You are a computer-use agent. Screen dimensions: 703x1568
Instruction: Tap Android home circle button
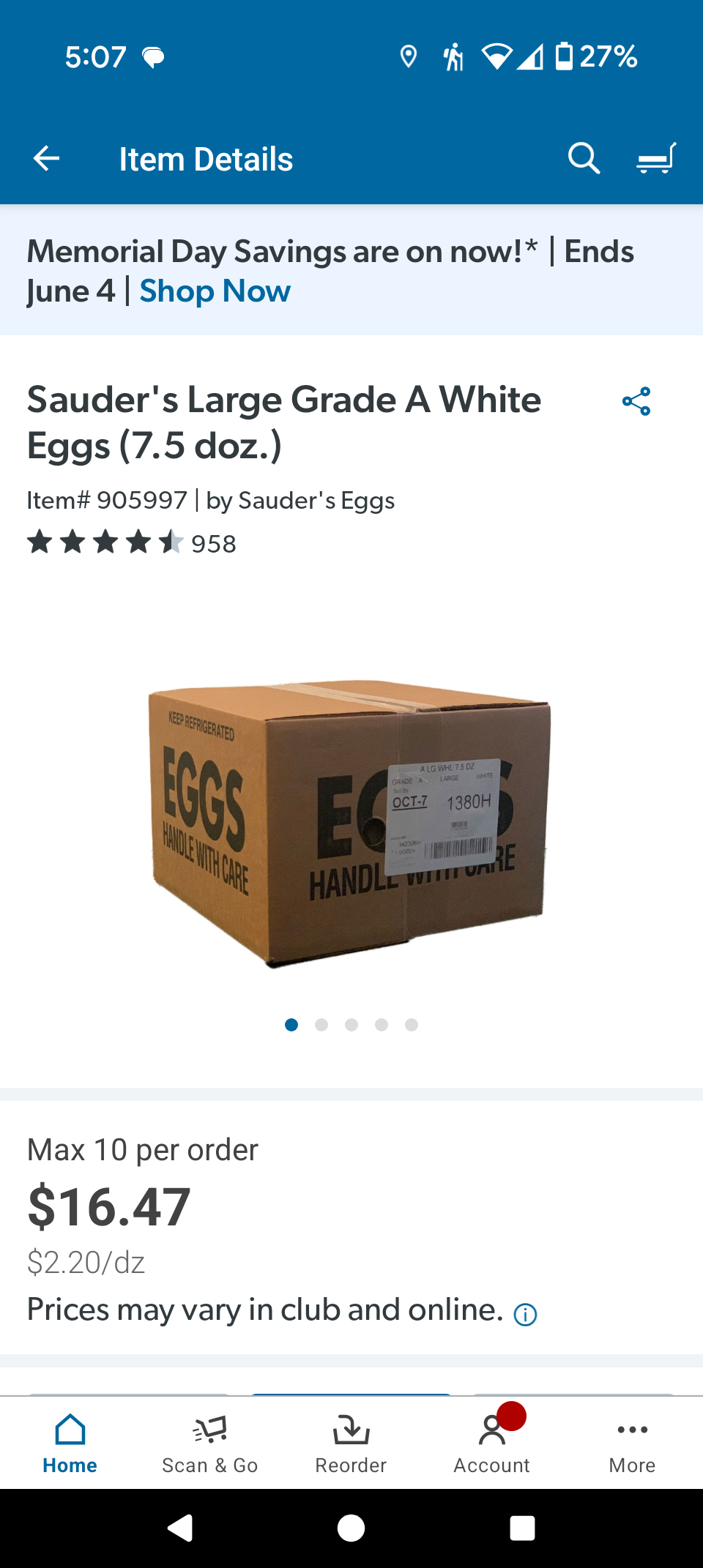[x=351, y=1528]
